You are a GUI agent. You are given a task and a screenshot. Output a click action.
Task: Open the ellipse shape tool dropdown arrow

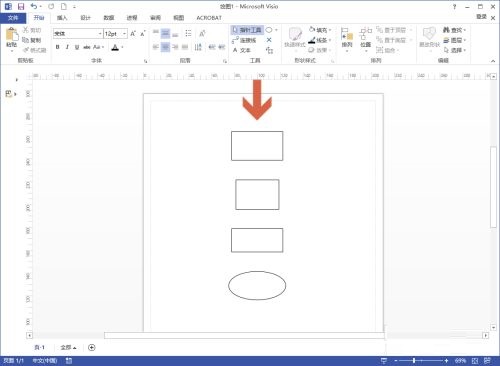tap(276, 30)
